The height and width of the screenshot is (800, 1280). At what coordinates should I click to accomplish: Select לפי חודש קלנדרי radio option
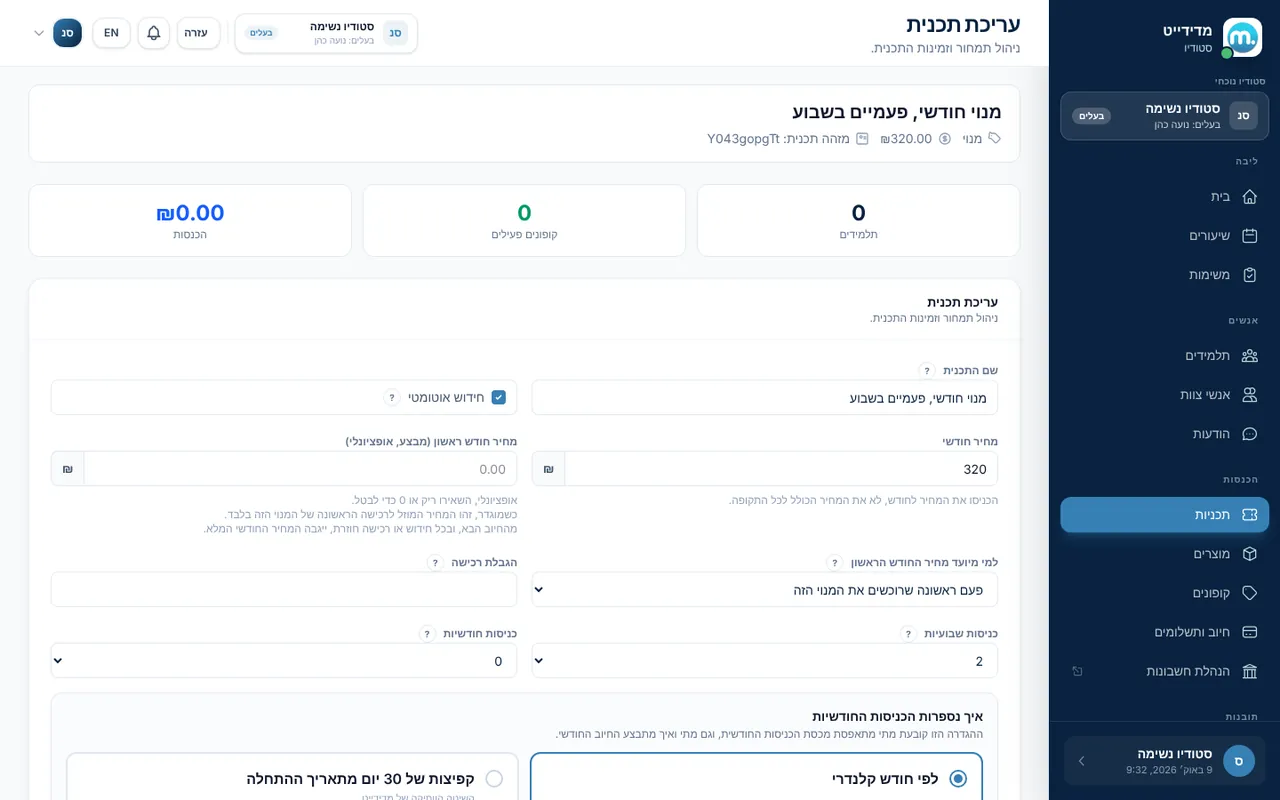click(x=958, y=778)
